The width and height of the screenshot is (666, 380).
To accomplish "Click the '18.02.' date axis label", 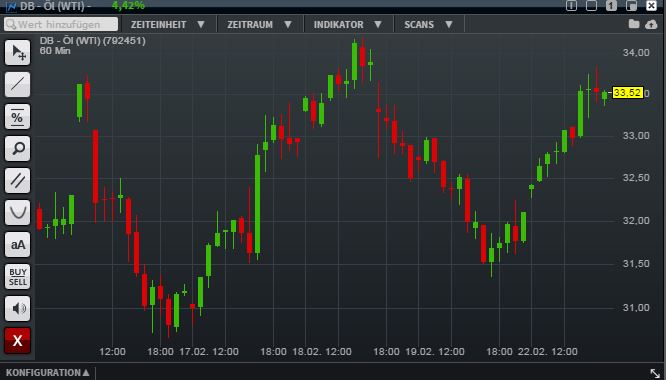I will coord(308,352).
